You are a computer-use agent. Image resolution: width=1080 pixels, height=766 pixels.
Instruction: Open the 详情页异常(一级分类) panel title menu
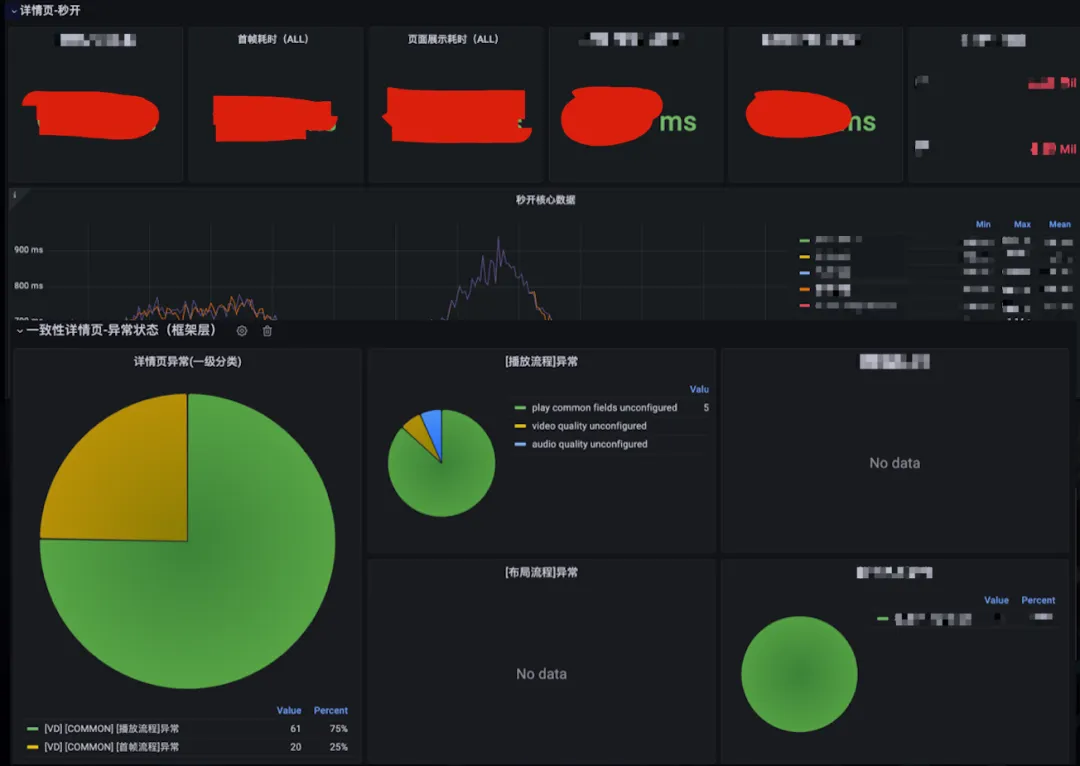click(x=187, y=362)
